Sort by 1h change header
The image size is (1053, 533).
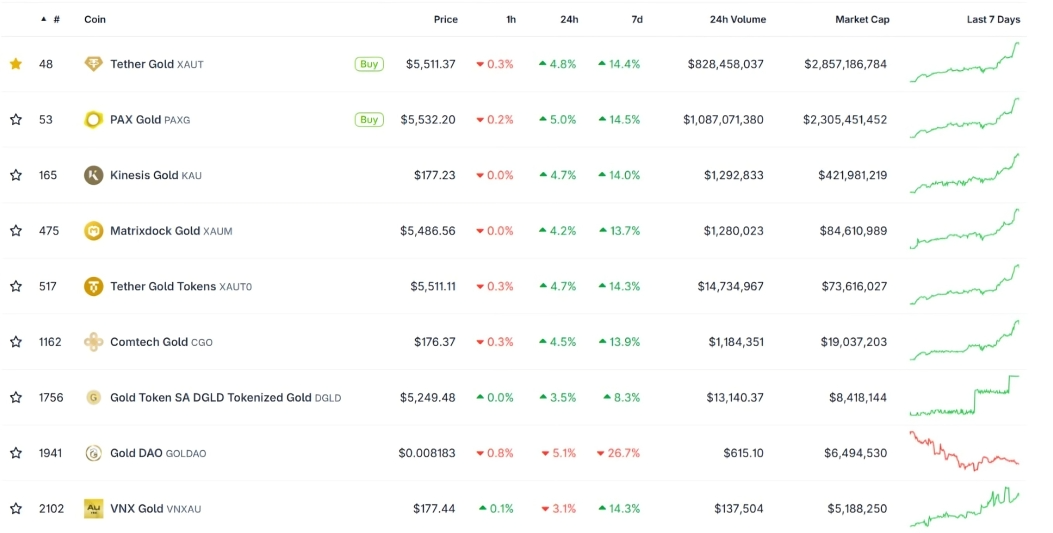(x=511, y=19)
